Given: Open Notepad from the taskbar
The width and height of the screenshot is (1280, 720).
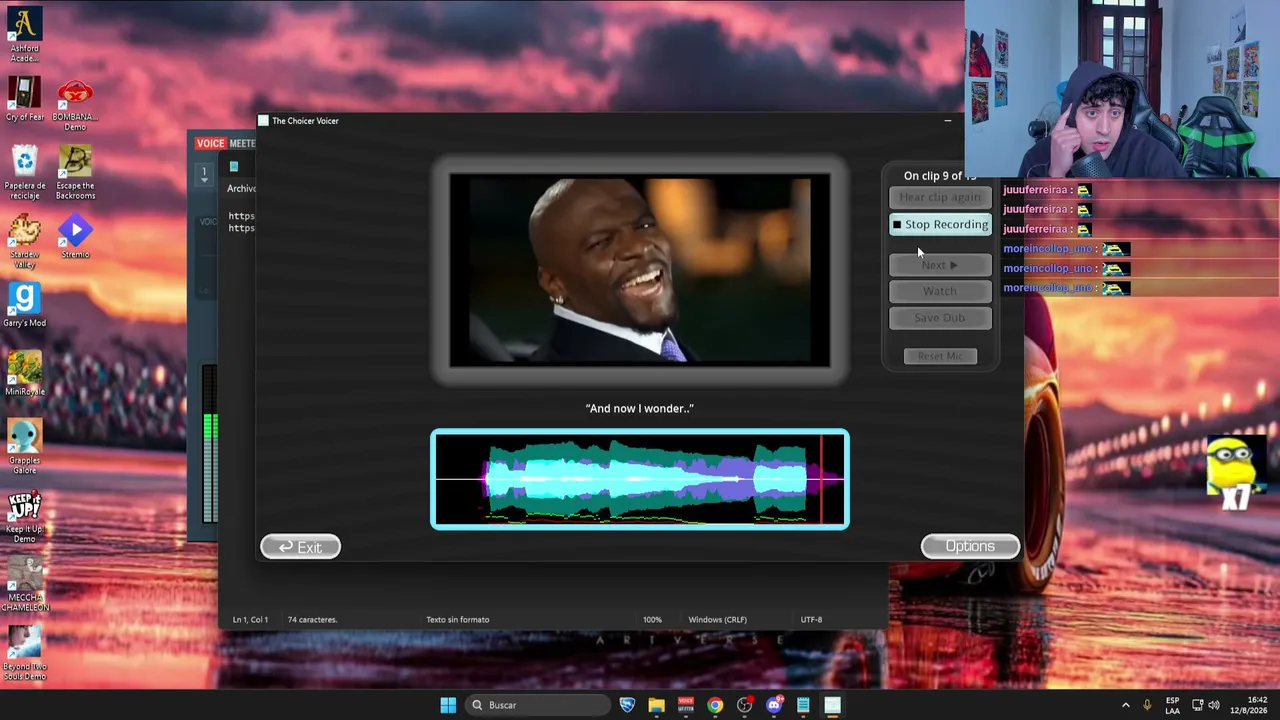Looking at the screenshot, I should click(803, 705).
